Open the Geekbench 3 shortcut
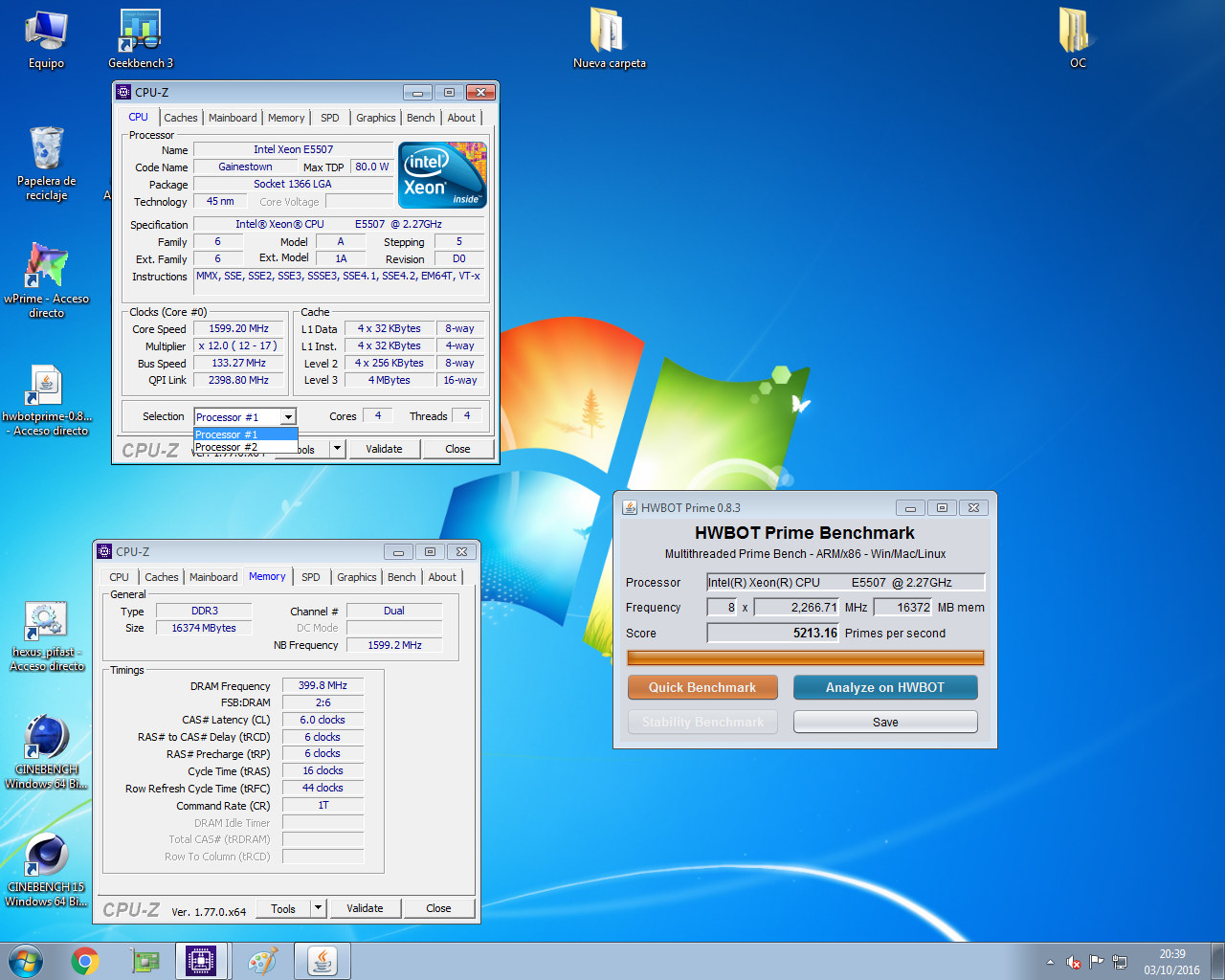1225x980 pixels. [x=141, y=40]
